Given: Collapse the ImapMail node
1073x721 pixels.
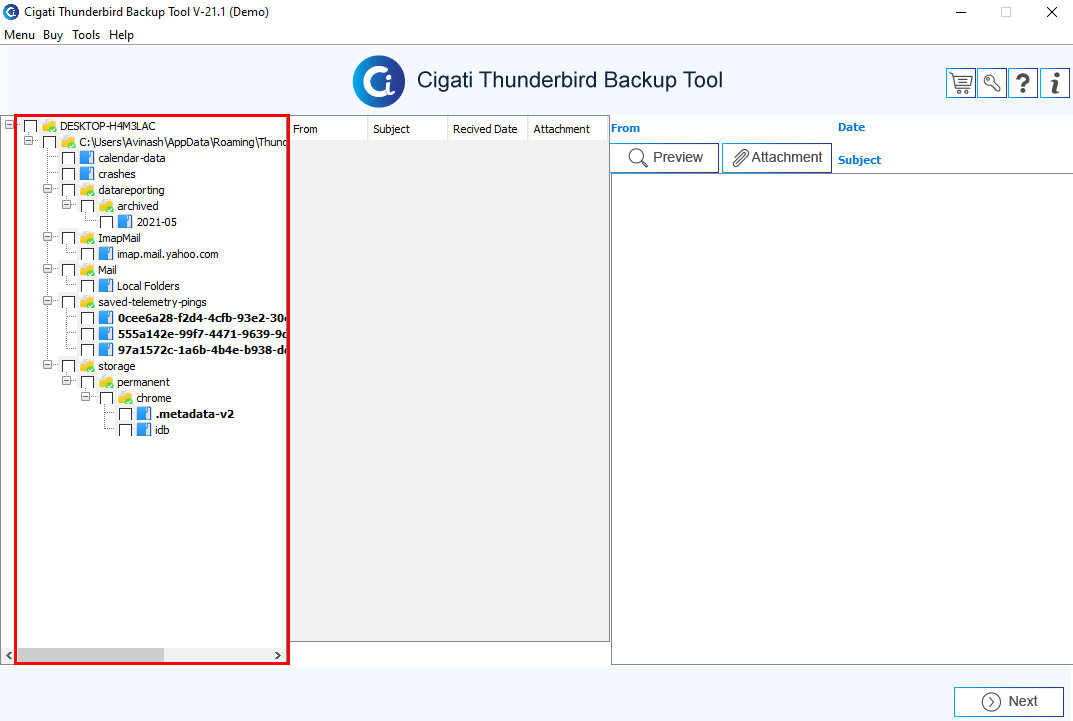Looking at the screenshot, I should click(x=47, y=237).
